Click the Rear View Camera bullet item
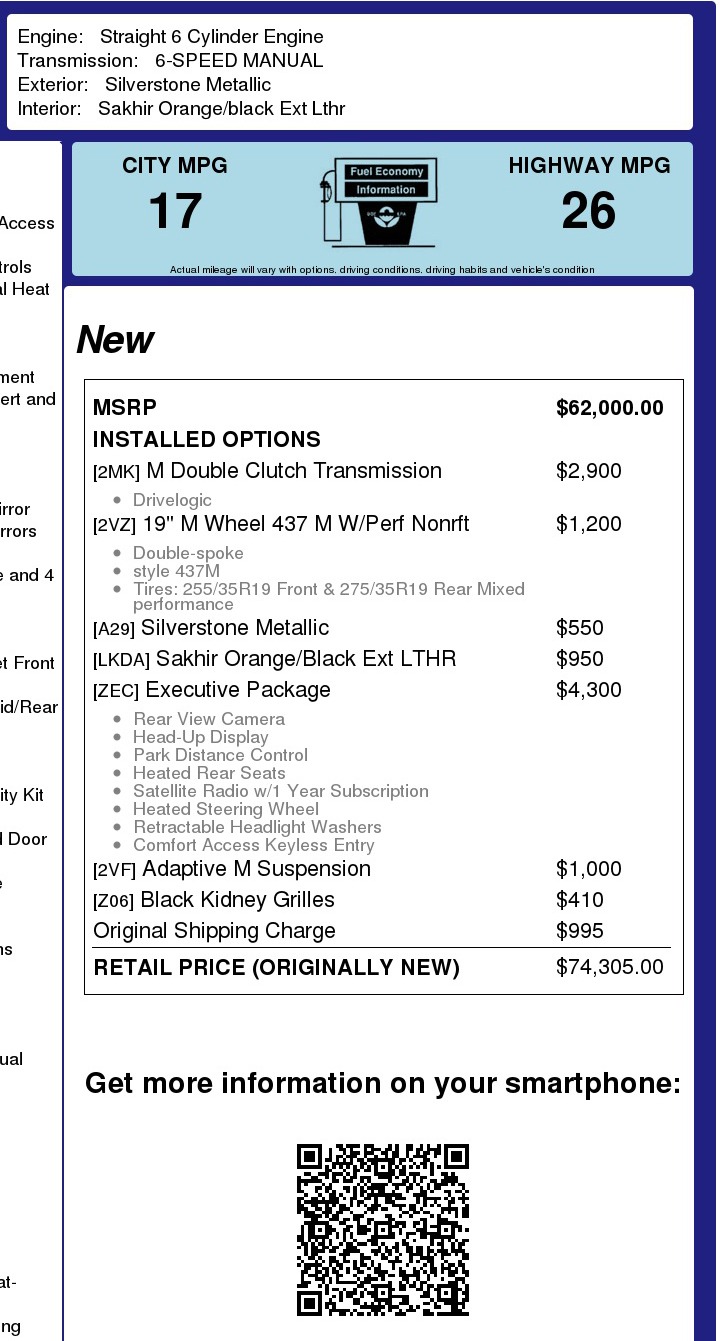The height and width of the screenshot is (1341, 720). [x=209, y=719]
